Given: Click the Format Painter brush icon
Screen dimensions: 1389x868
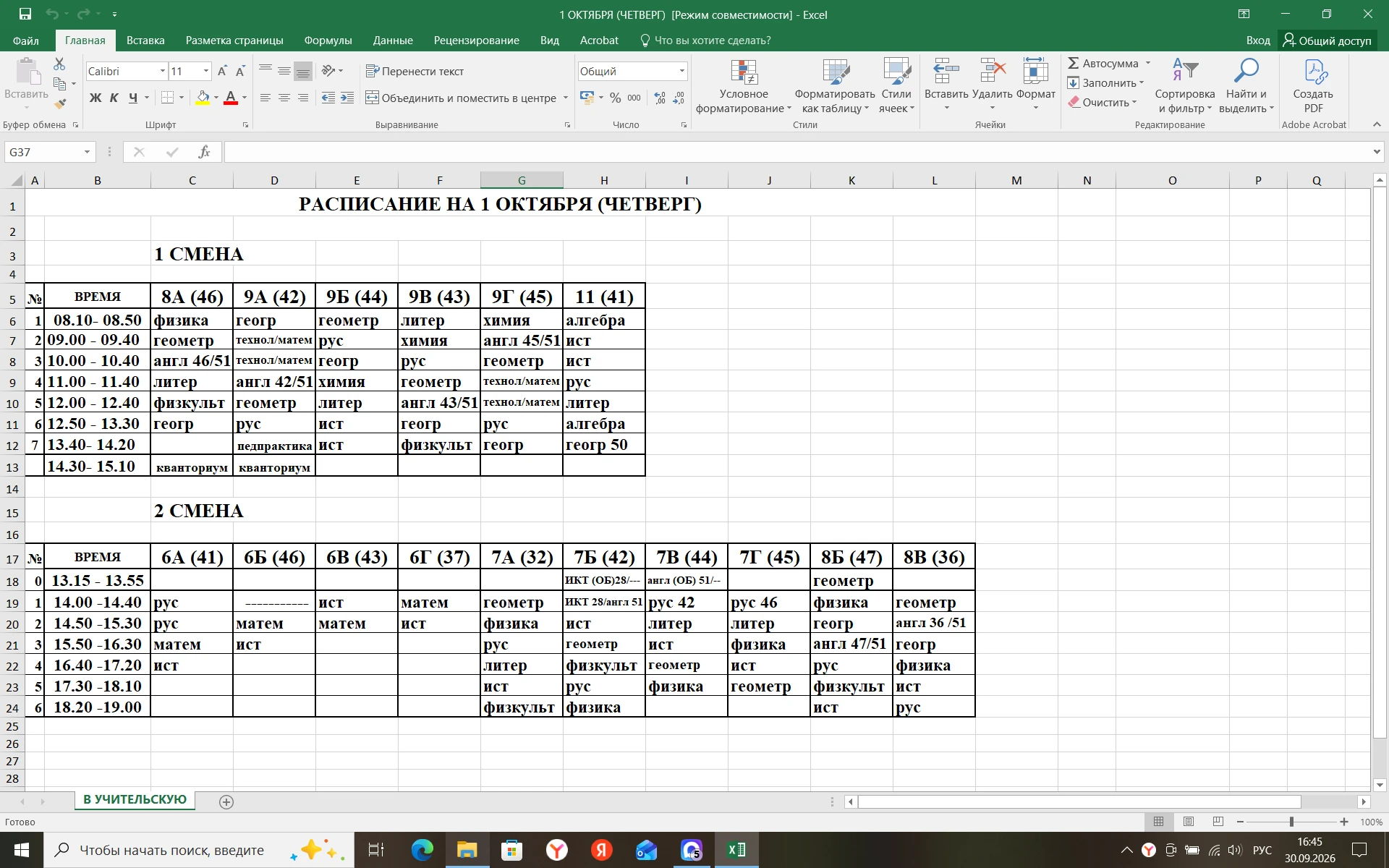Looking at the screenshot, I should pyautogui.click(x=60, y=103).
